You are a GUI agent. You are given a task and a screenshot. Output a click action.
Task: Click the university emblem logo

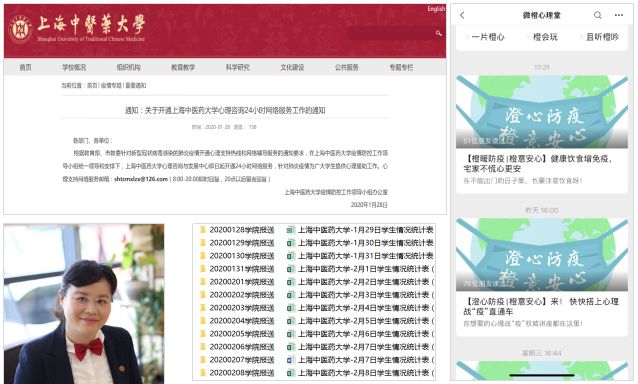coord(20,29)
